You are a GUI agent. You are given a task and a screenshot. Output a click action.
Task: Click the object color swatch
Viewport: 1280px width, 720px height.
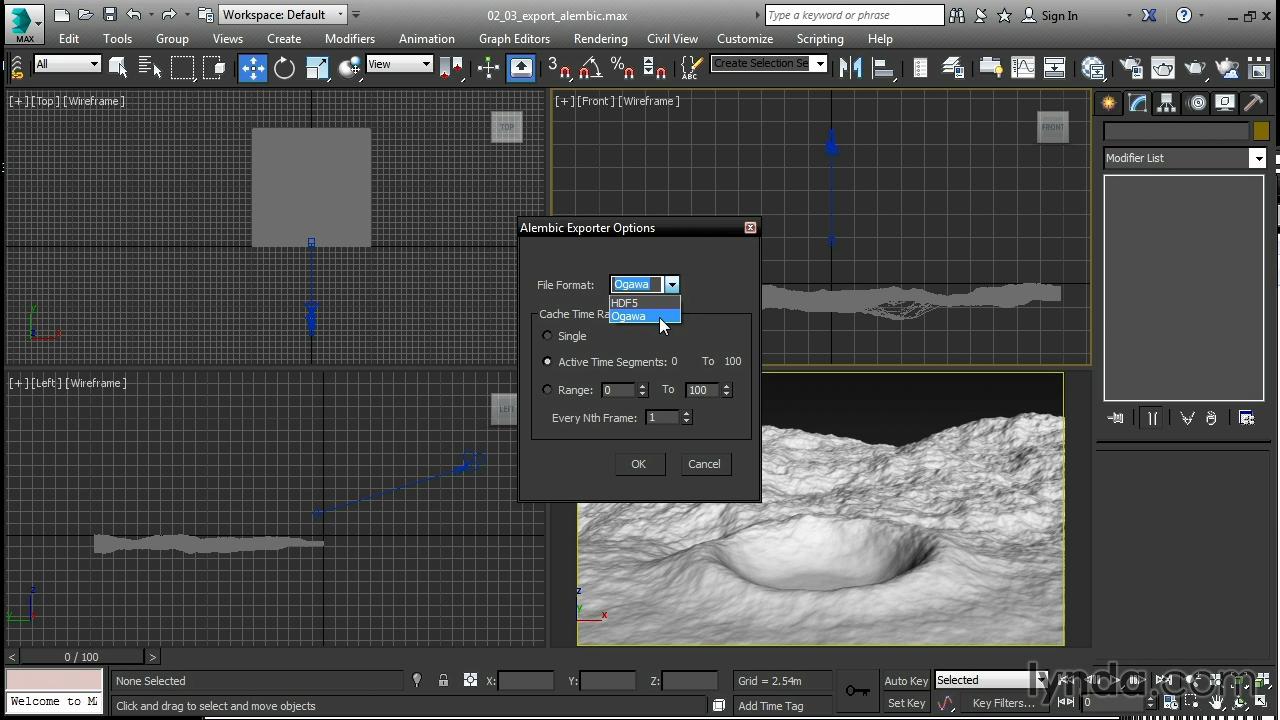pos(1261,131)
